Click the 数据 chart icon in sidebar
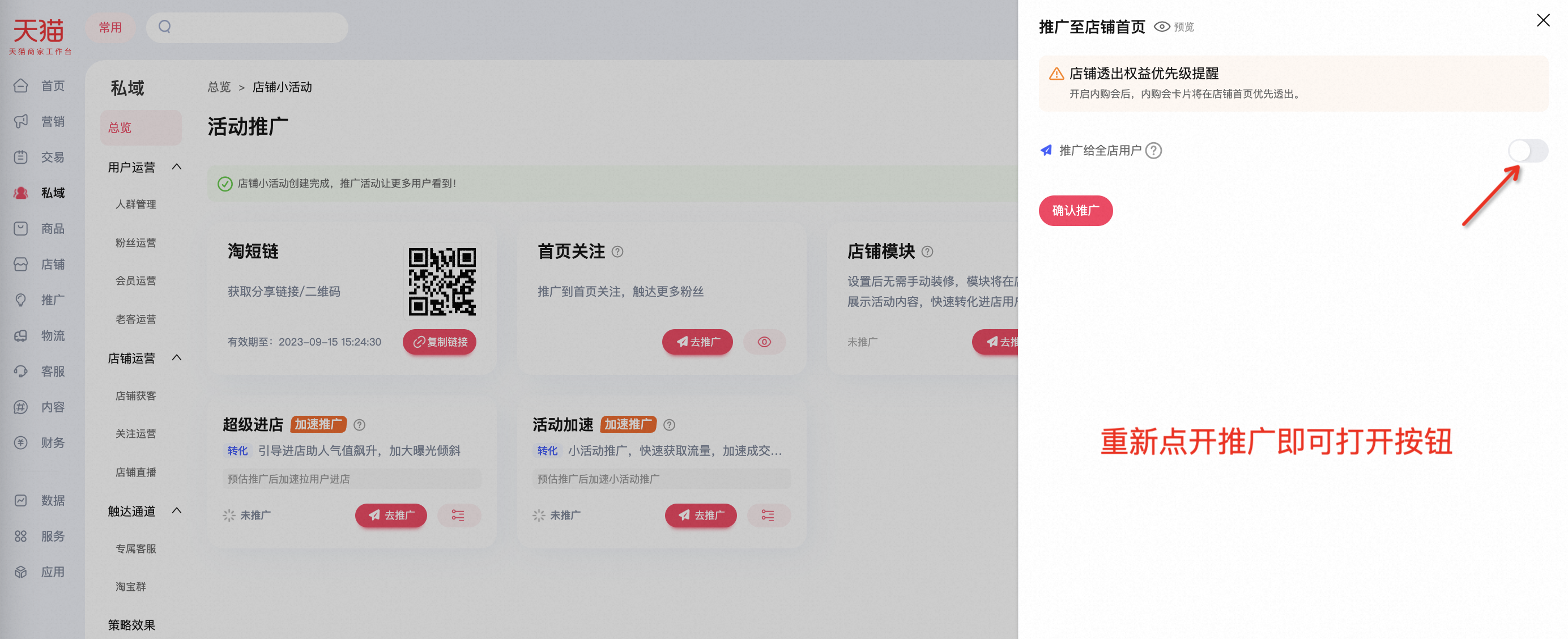The image size is (1568, 639). [21, 500]
